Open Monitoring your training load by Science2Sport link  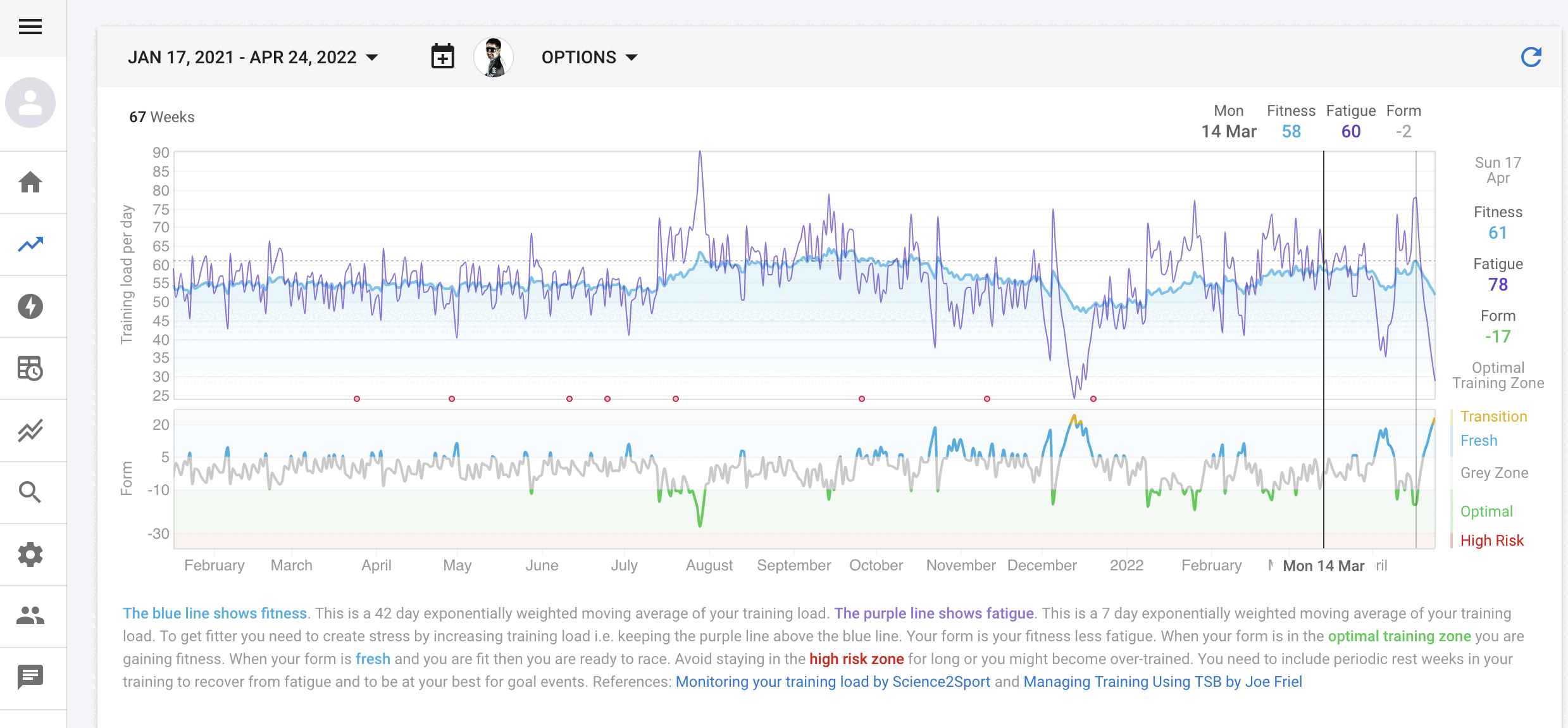click(x=833, y=682)
